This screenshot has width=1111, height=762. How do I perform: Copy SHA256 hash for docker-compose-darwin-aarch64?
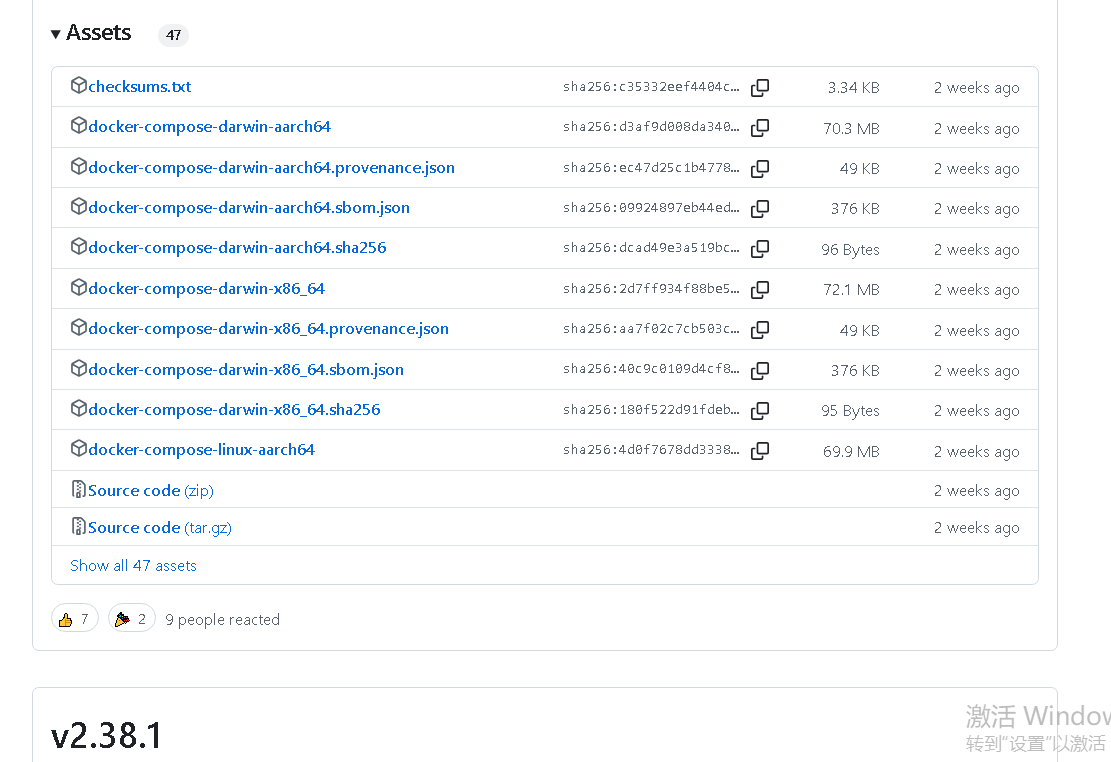(x=760, y=128)
